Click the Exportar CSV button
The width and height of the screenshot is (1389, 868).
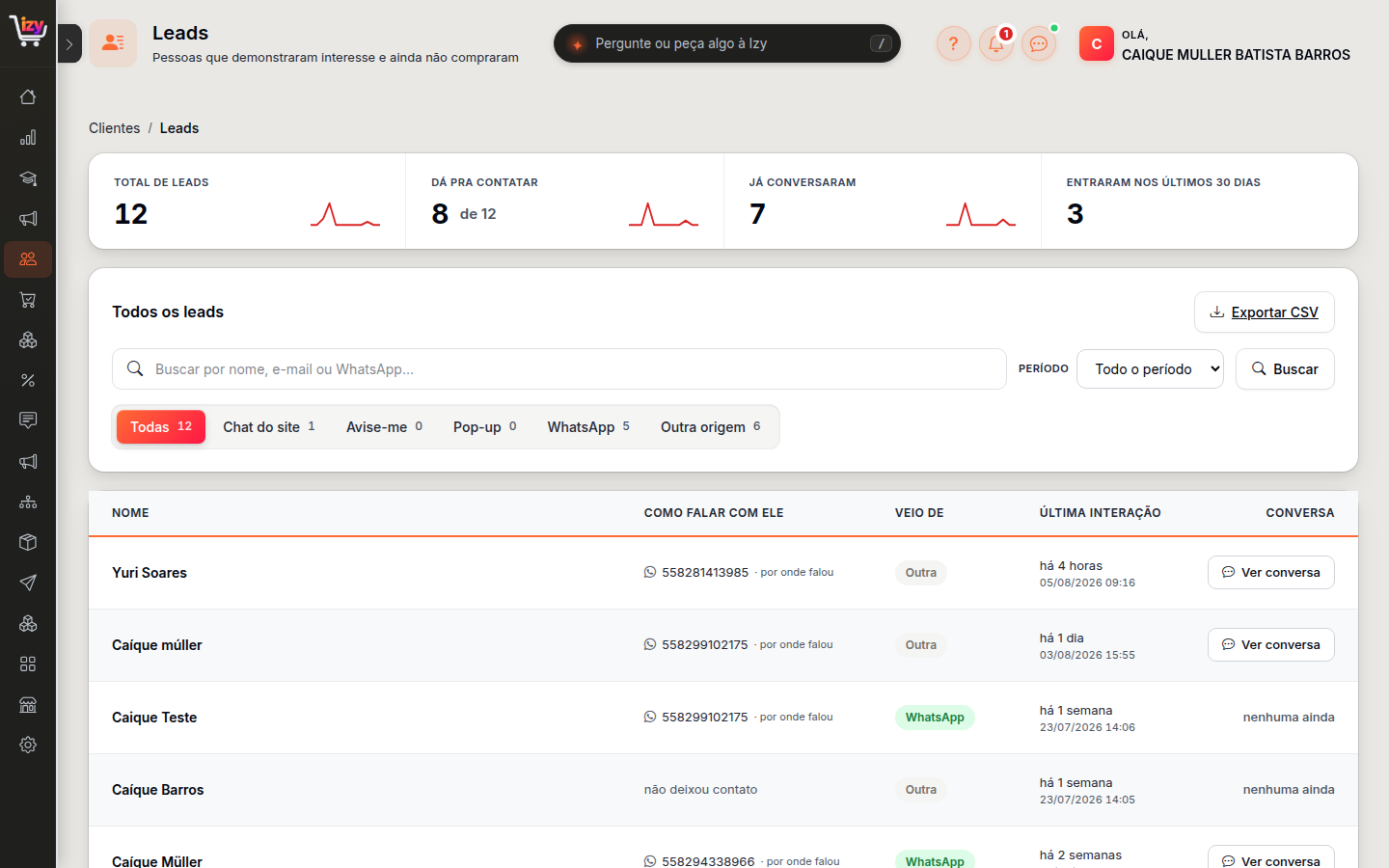click(x=1265, y=312)
